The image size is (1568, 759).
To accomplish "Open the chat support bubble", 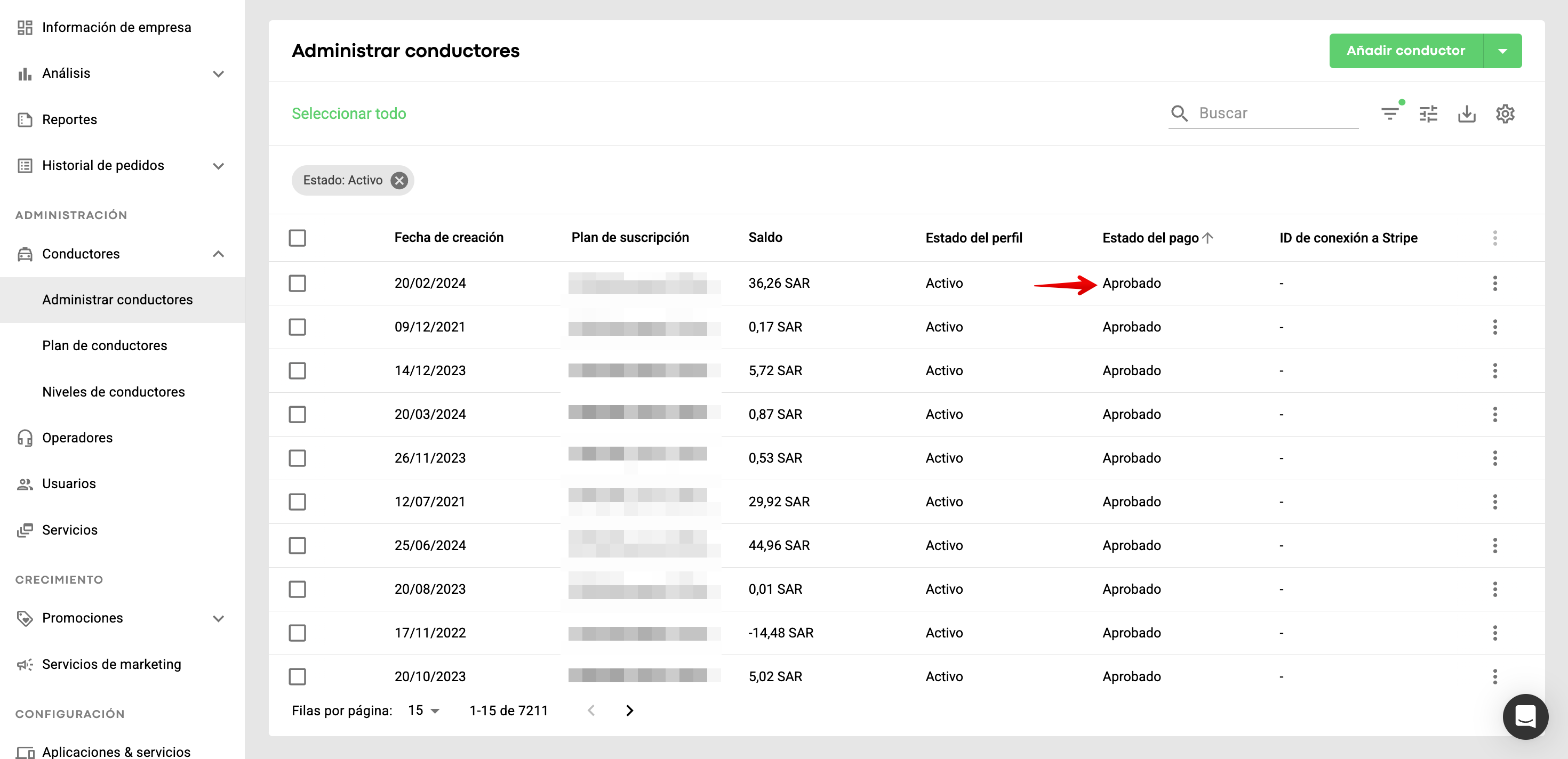I will coord(1525,716).
